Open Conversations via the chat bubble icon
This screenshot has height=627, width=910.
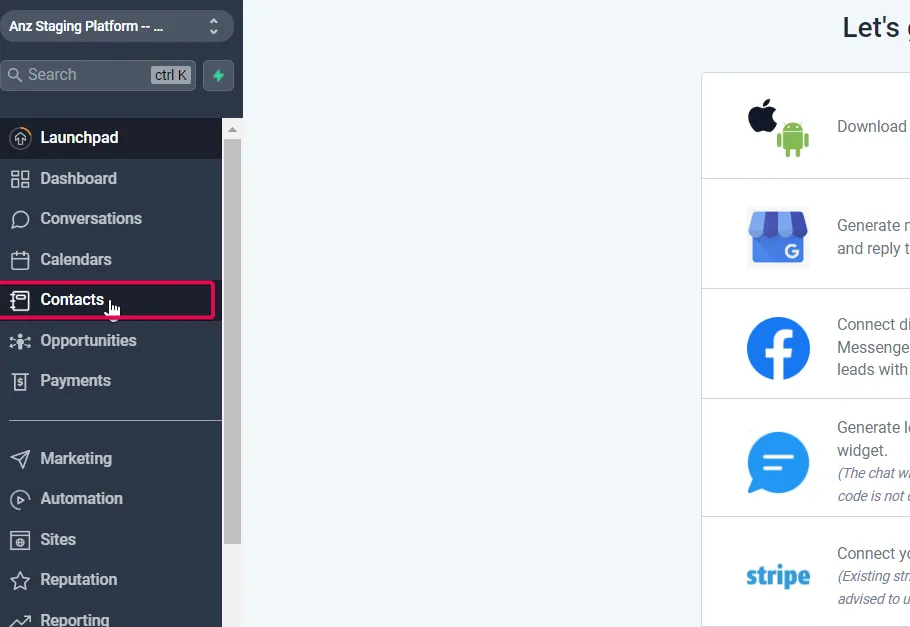[20, 219]
